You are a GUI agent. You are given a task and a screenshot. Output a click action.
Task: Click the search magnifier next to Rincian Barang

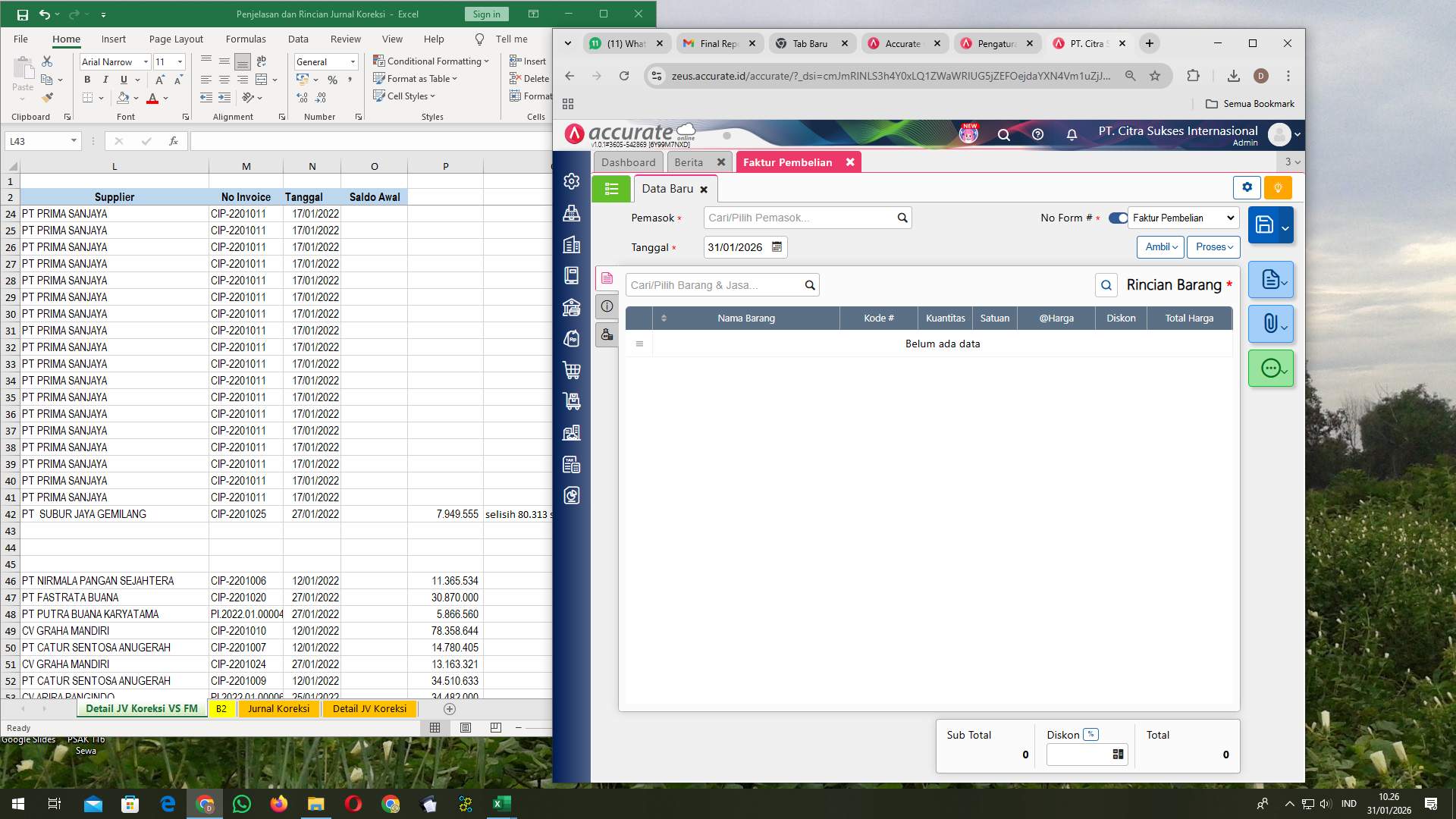click(1106, 285)
